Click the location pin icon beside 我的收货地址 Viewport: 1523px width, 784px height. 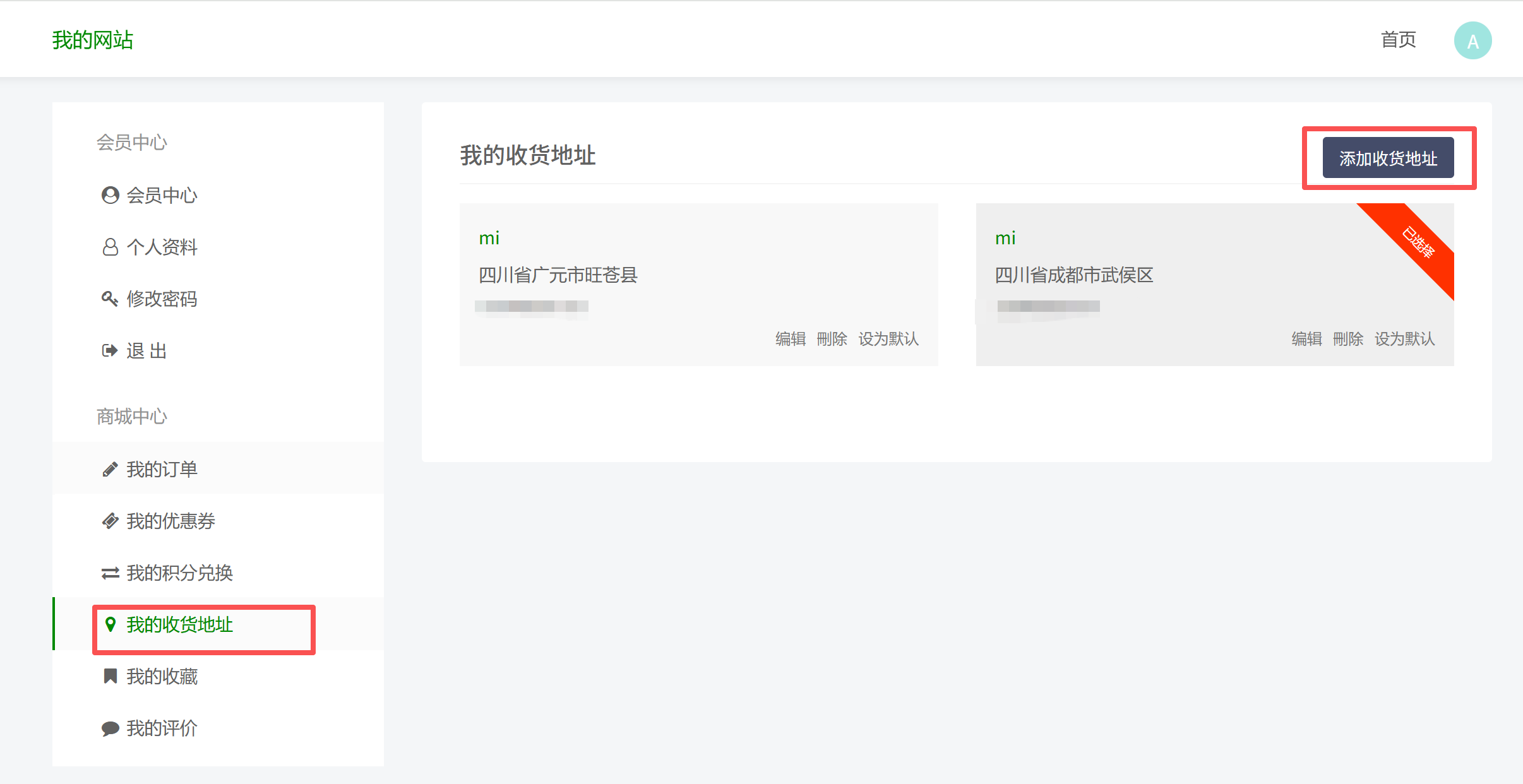[110, 624]
